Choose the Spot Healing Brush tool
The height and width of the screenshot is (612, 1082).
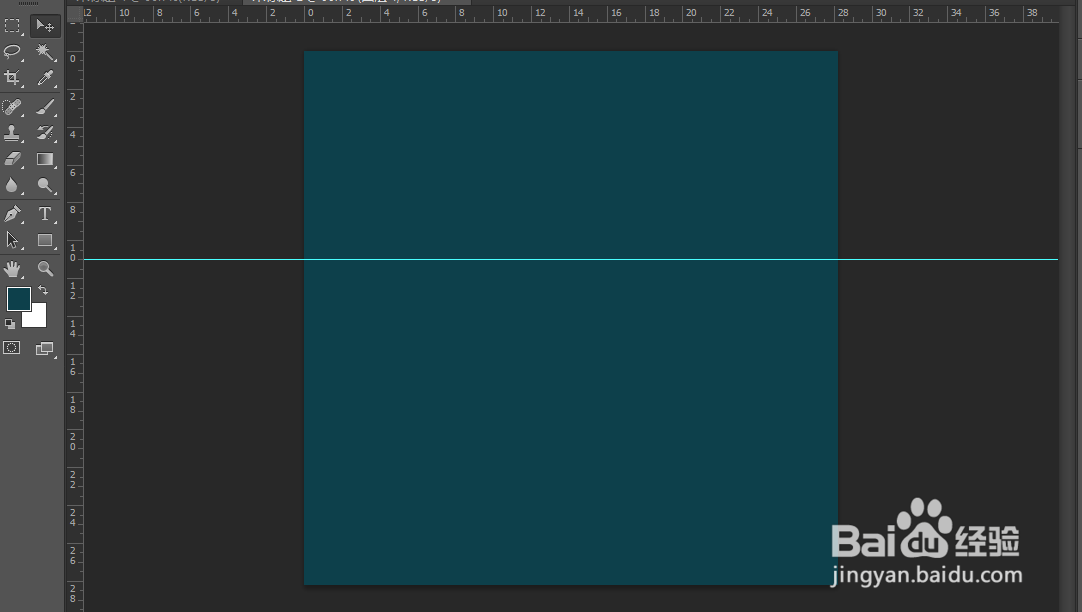[x=12, y=107]
